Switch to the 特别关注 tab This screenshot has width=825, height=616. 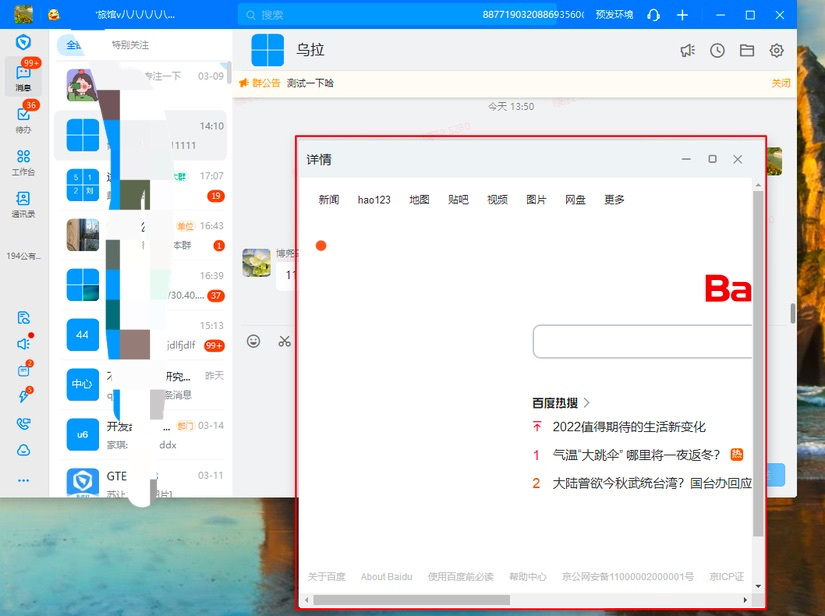(130, 45)
